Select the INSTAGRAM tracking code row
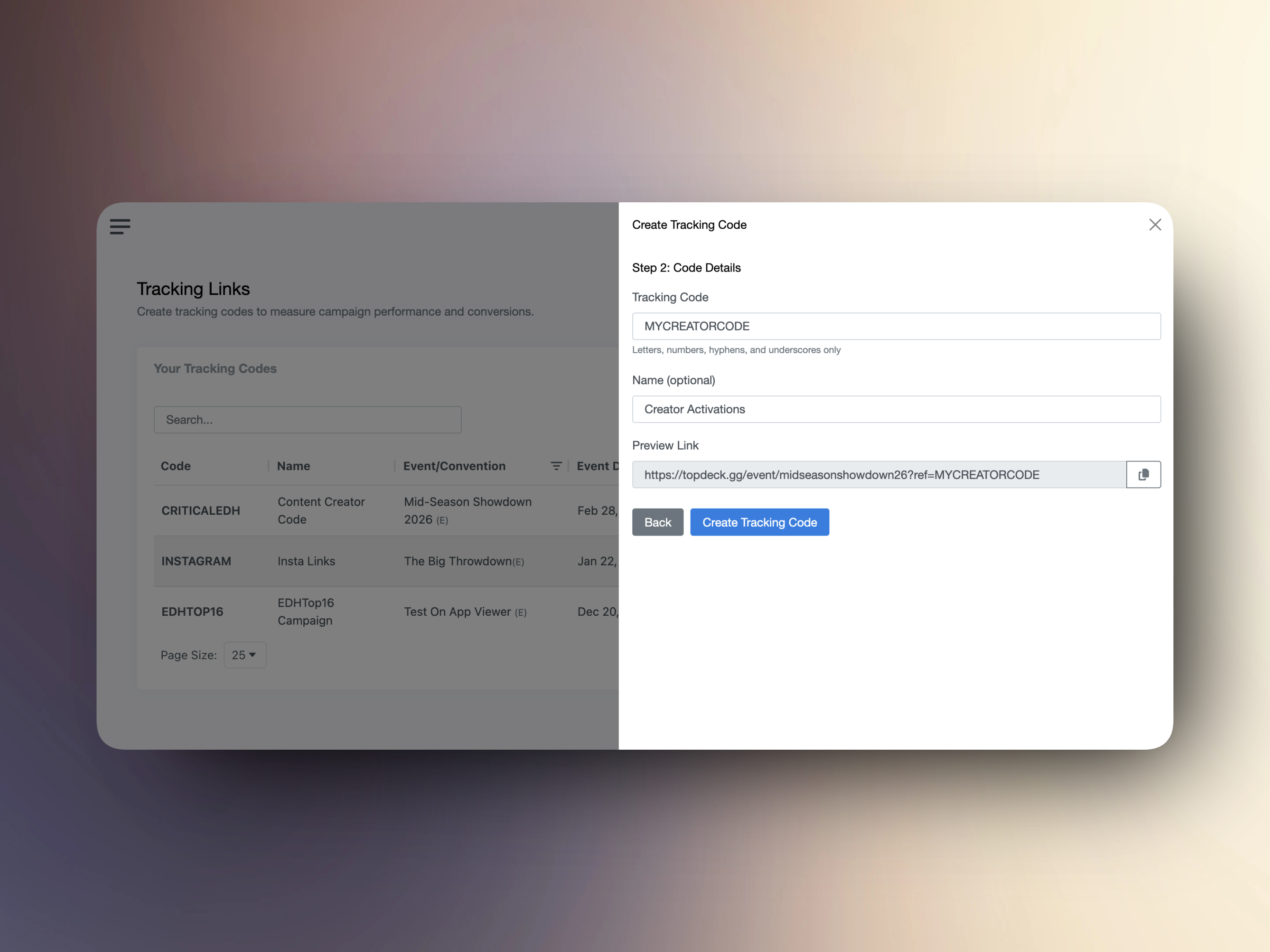The height and width of the screenshot is (952, 1270). pos(196,561)
